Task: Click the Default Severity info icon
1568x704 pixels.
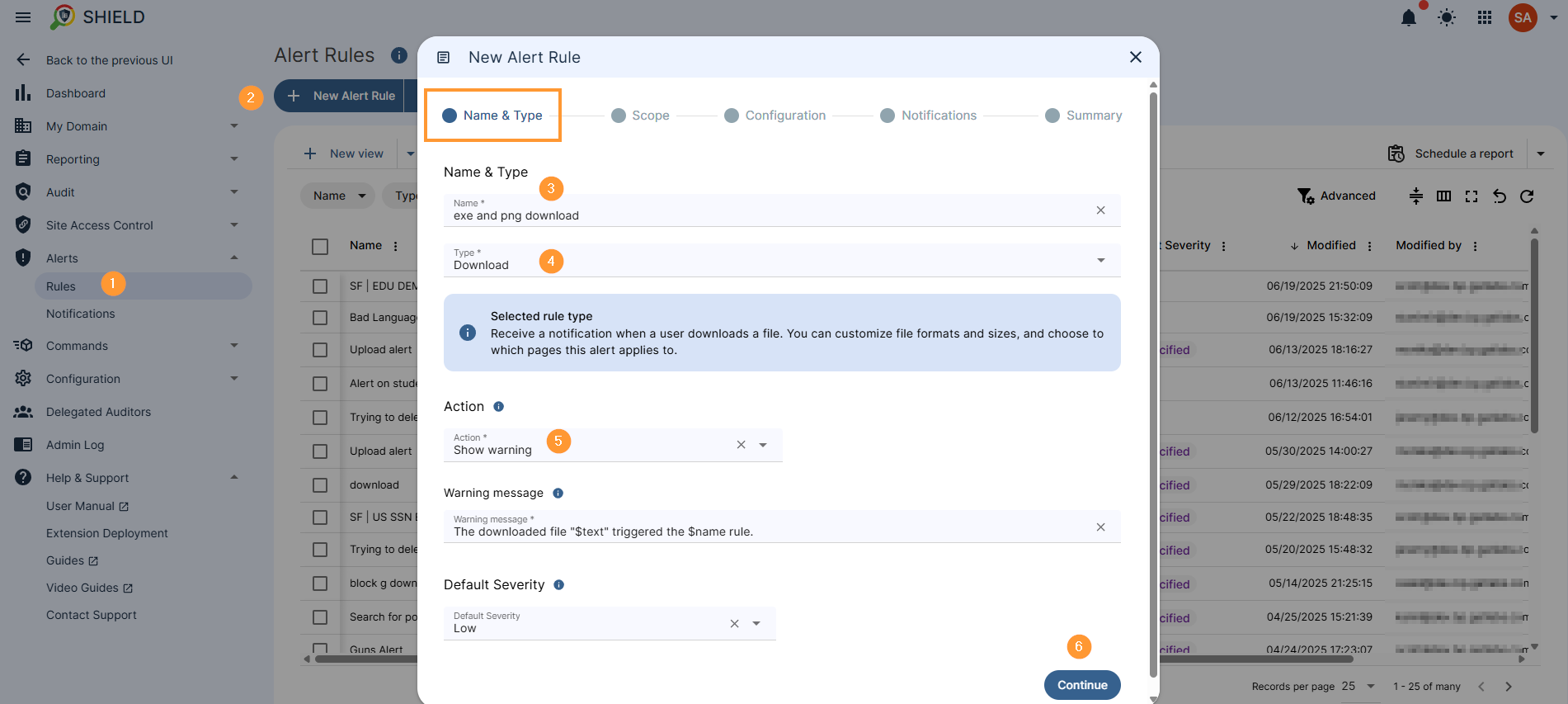Action: tap(558, 585)
